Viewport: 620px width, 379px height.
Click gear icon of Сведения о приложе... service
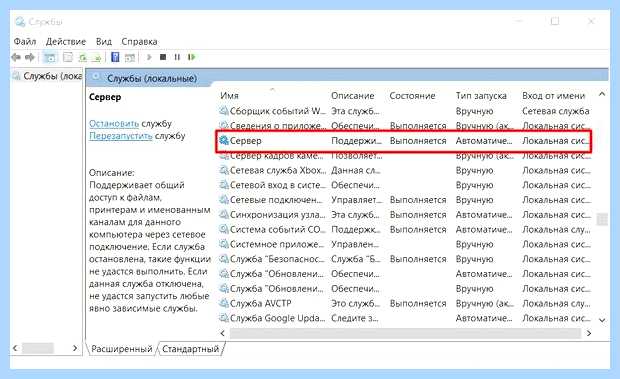pos(224,125)
